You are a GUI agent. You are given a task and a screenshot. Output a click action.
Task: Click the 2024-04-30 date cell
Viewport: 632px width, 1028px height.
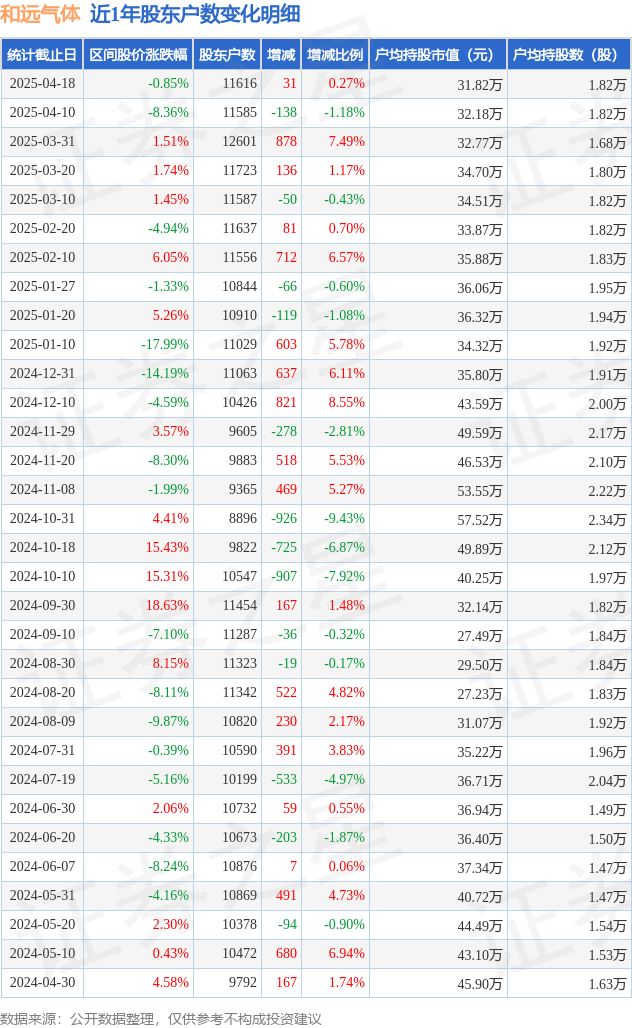(x=43, y=982)
